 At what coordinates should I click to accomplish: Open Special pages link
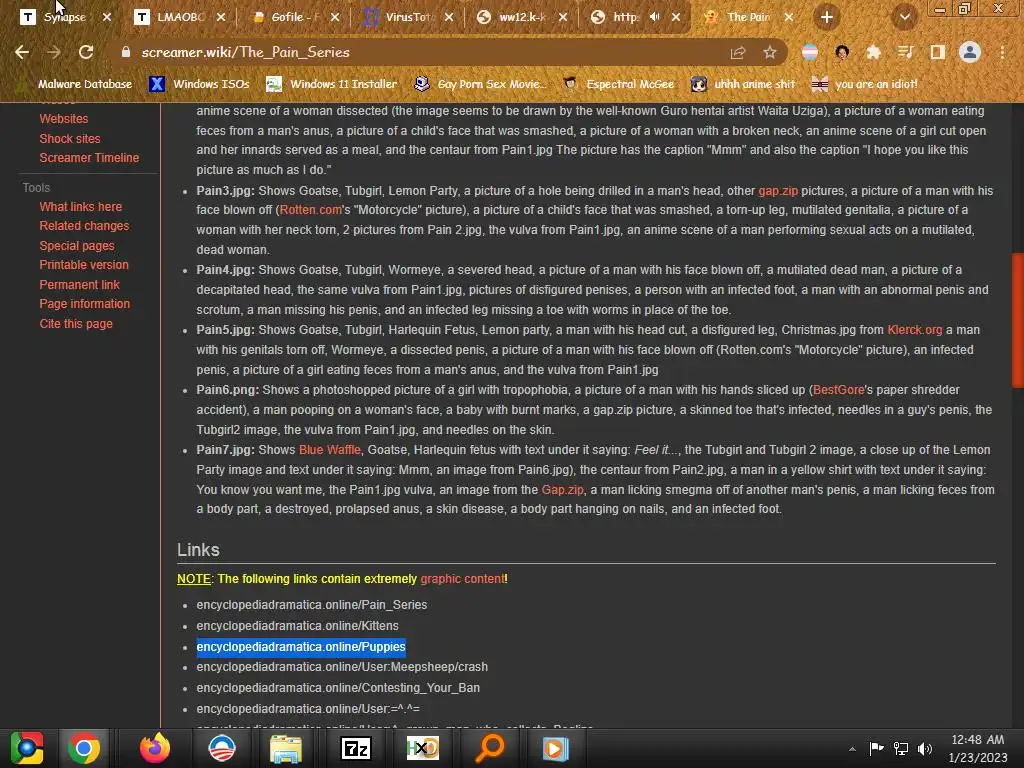coord(76,246)
